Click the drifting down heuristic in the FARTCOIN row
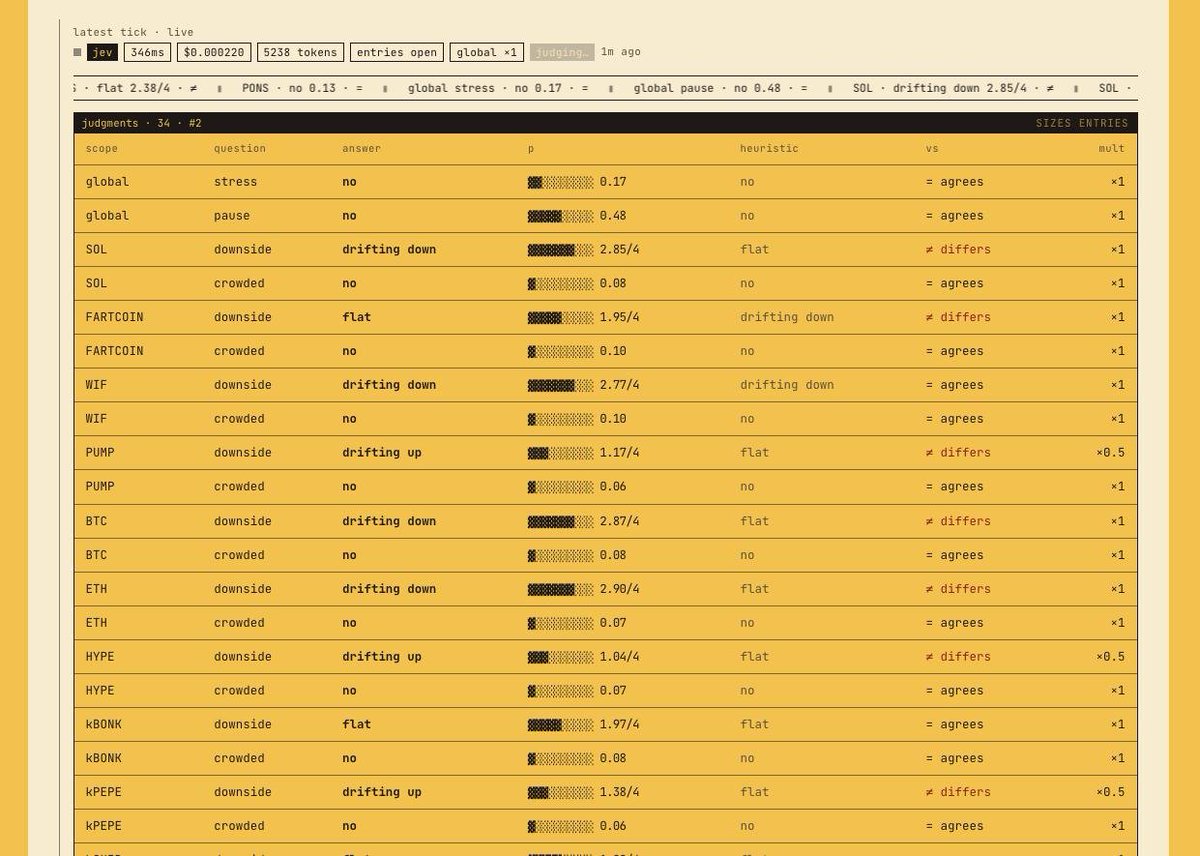 (x=787, y=317)
